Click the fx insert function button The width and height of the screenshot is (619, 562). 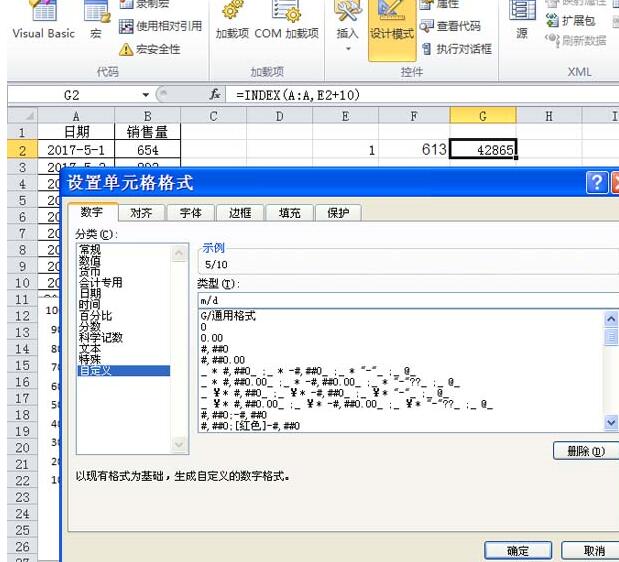click(x=215, y=95)
